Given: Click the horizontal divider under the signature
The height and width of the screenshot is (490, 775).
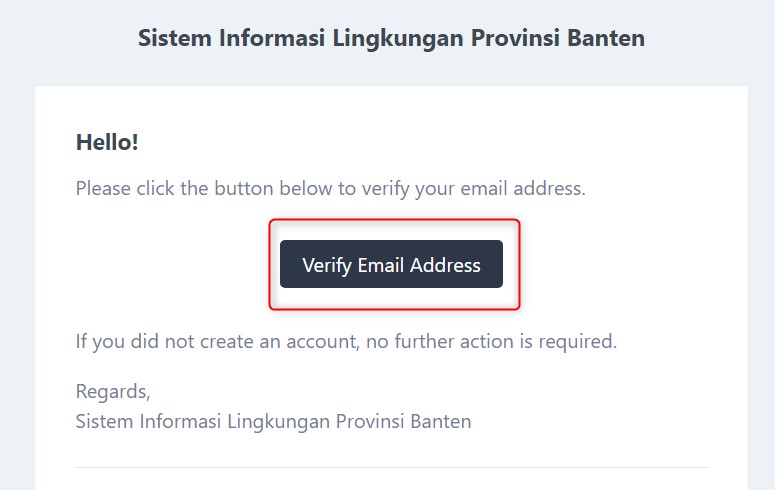Looking at the screenshot, I should tap(391, 467).
